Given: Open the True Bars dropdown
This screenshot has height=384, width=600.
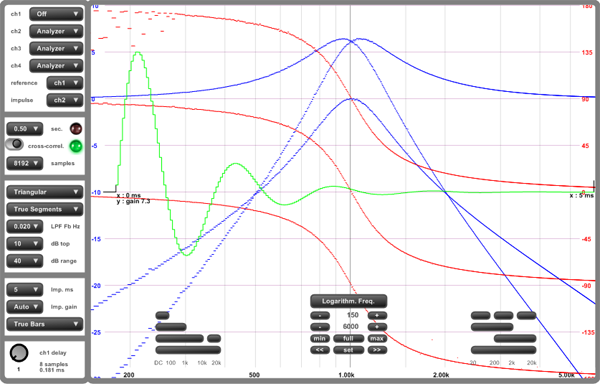Looking at the screenshot, I should [x=45, y=324].
